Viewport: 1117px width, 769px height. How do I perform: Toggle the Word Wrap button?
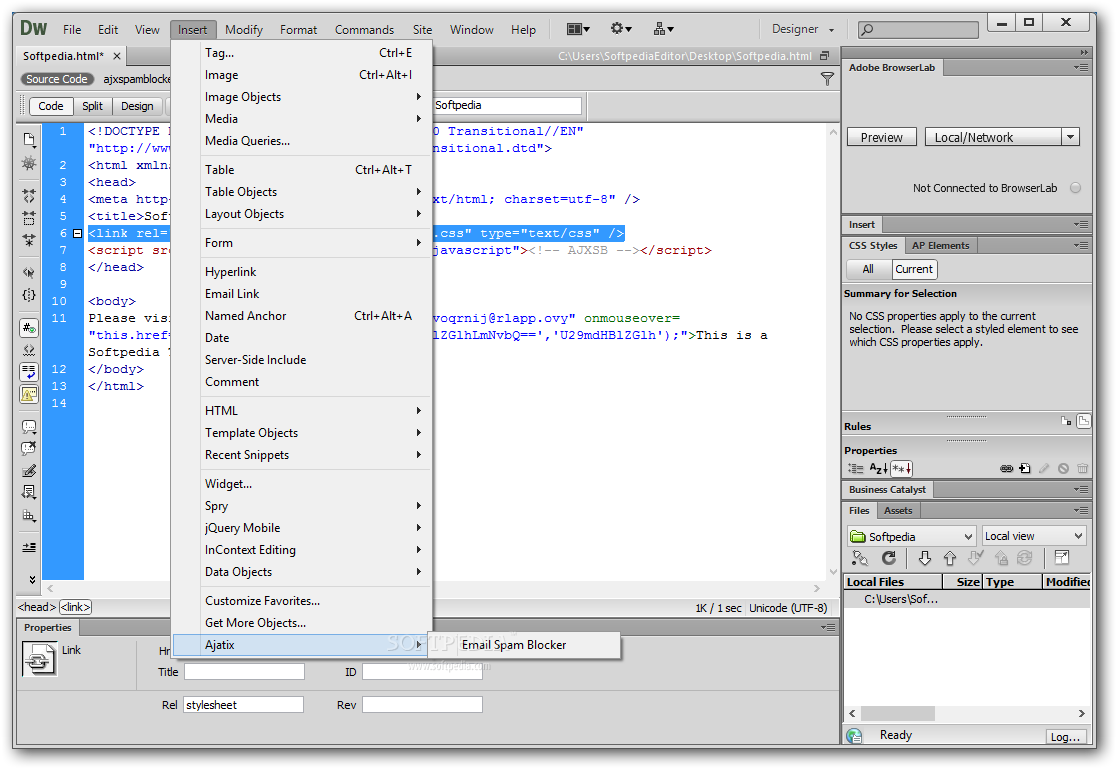(28, 371)
